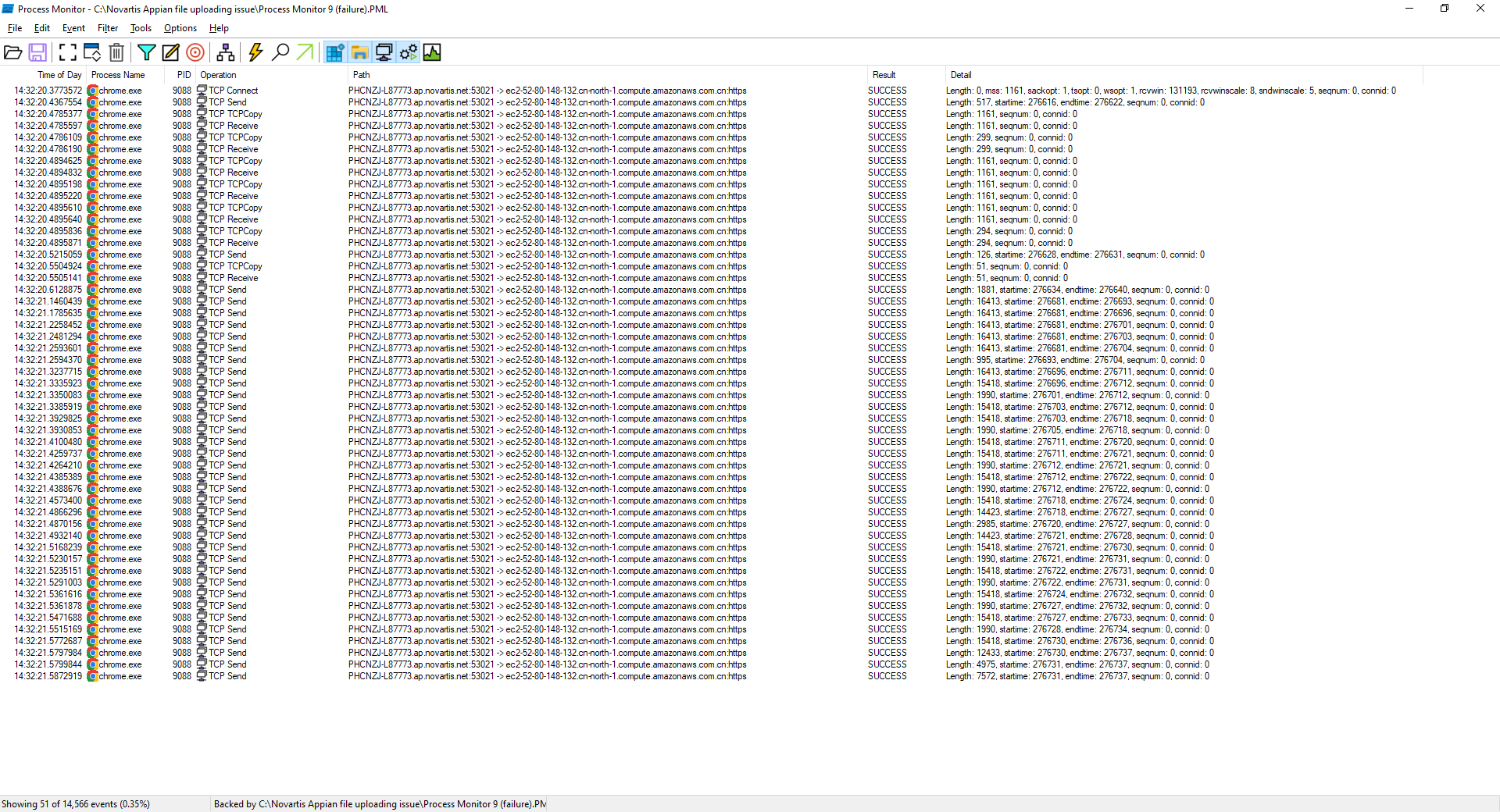This screenshot has height=812, width=1500.
Task: Open a saved log file
Action: click(13, 52)
